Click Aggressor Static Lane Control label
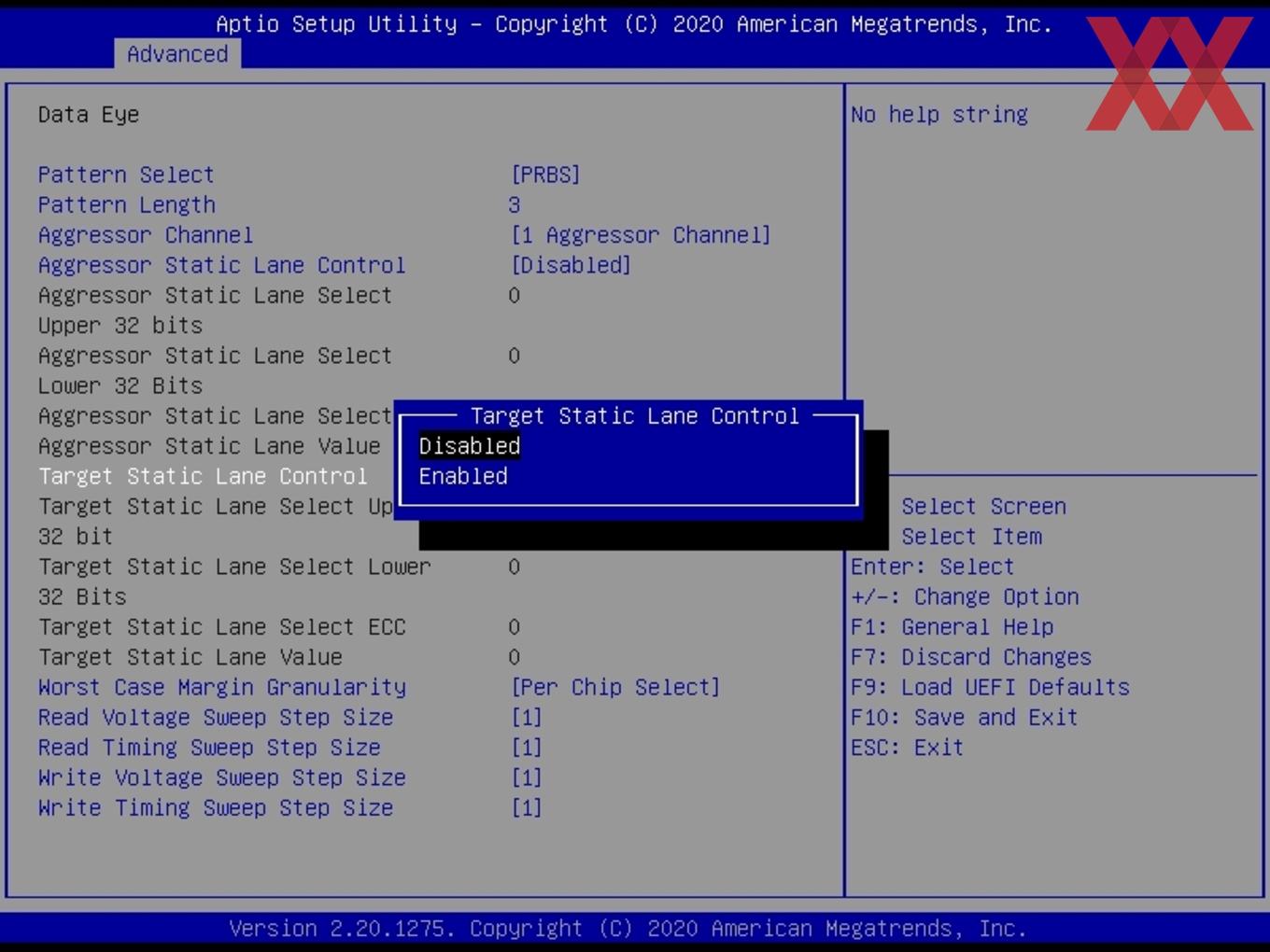 coord(221,265)
